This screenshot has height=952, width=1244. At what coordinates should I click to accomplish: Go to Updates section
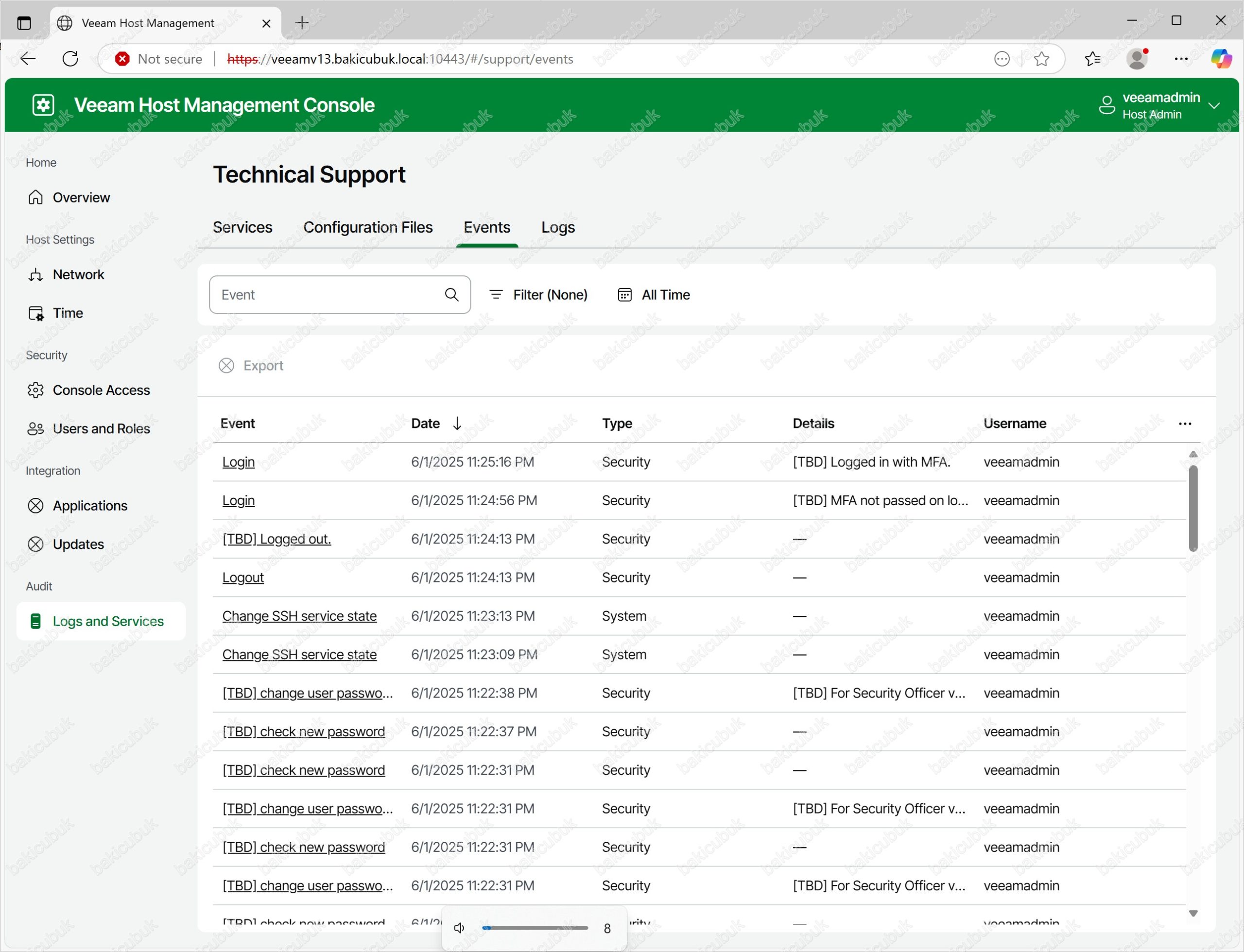[x=78, y=544]
